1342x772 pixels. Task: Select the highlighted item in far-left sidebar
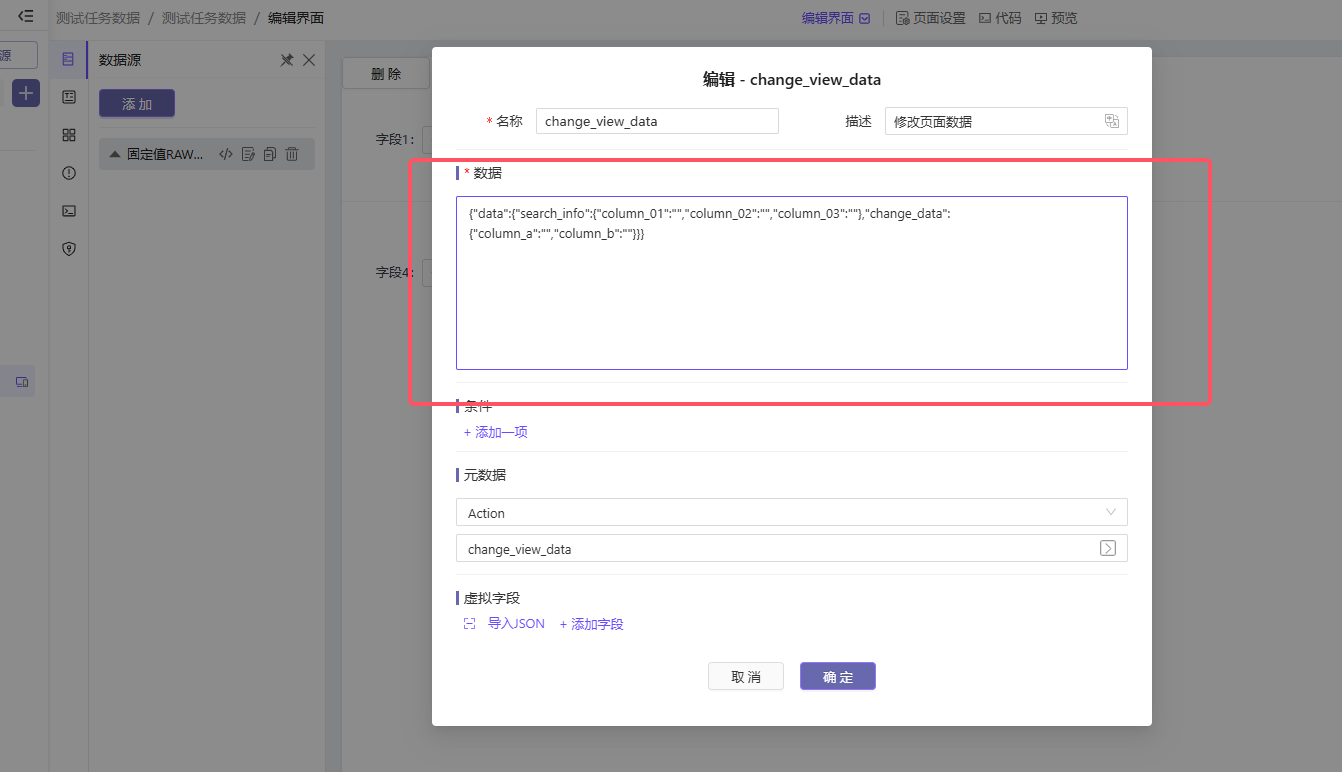tap(18, 381)
